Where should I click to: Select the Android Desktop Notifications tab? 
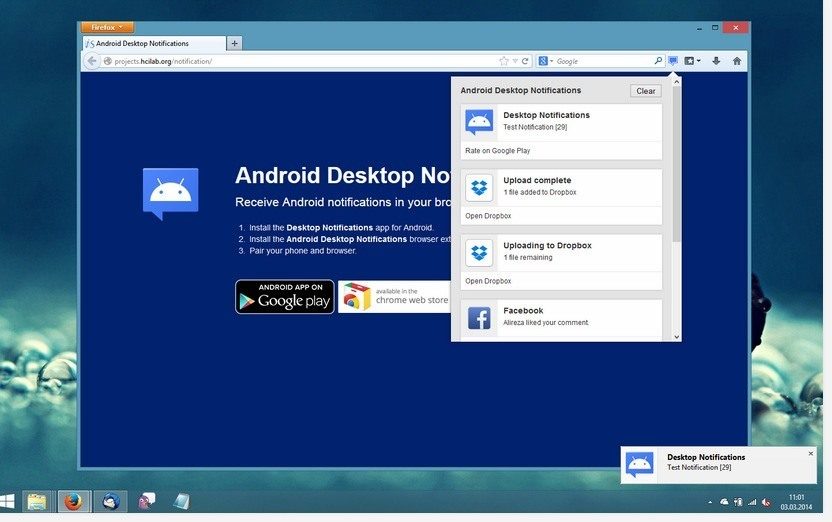pos(154,44)
